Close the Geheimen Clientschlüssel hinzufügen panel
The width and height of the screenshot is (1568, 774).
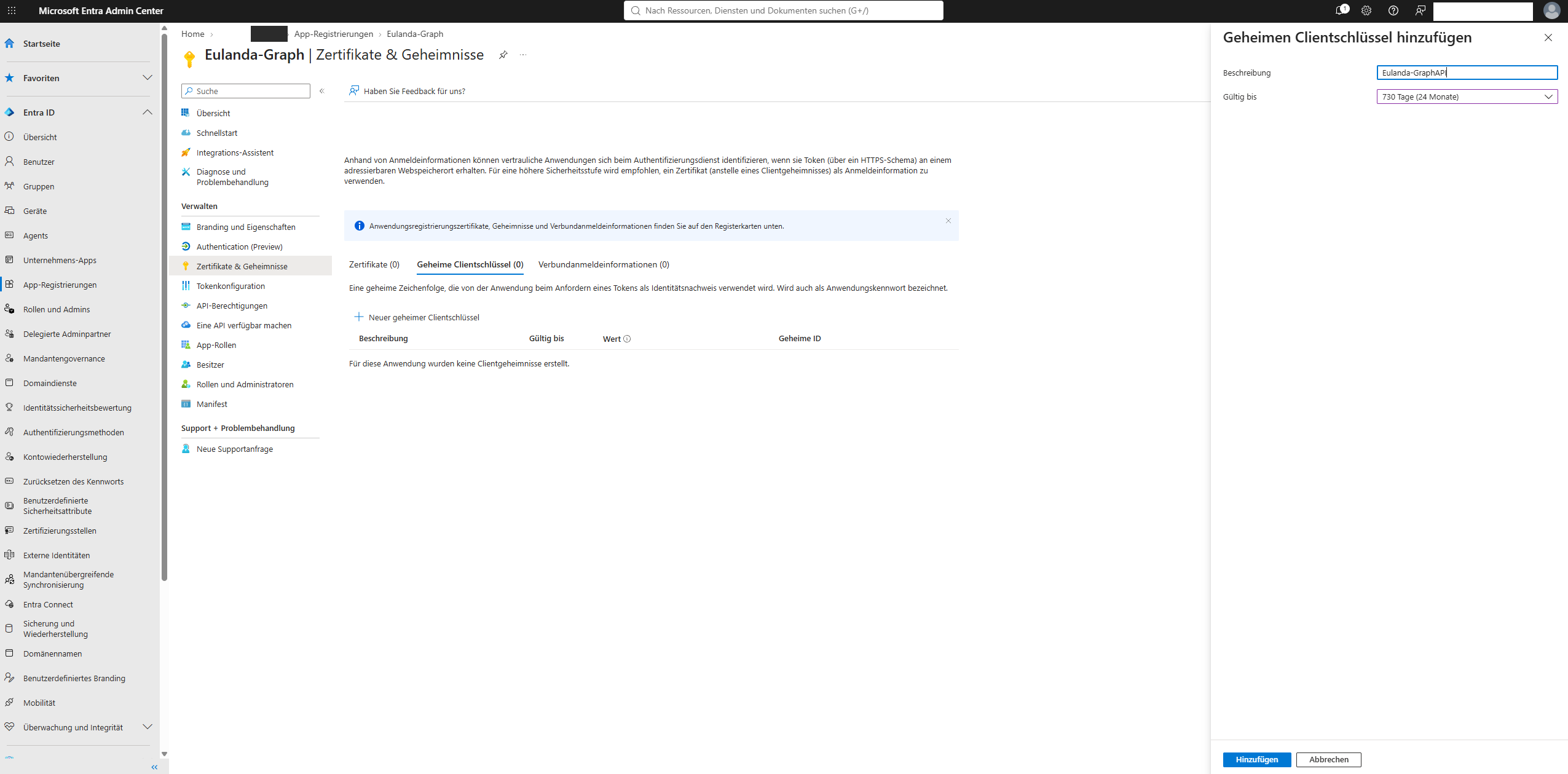tap(1548, 38)
